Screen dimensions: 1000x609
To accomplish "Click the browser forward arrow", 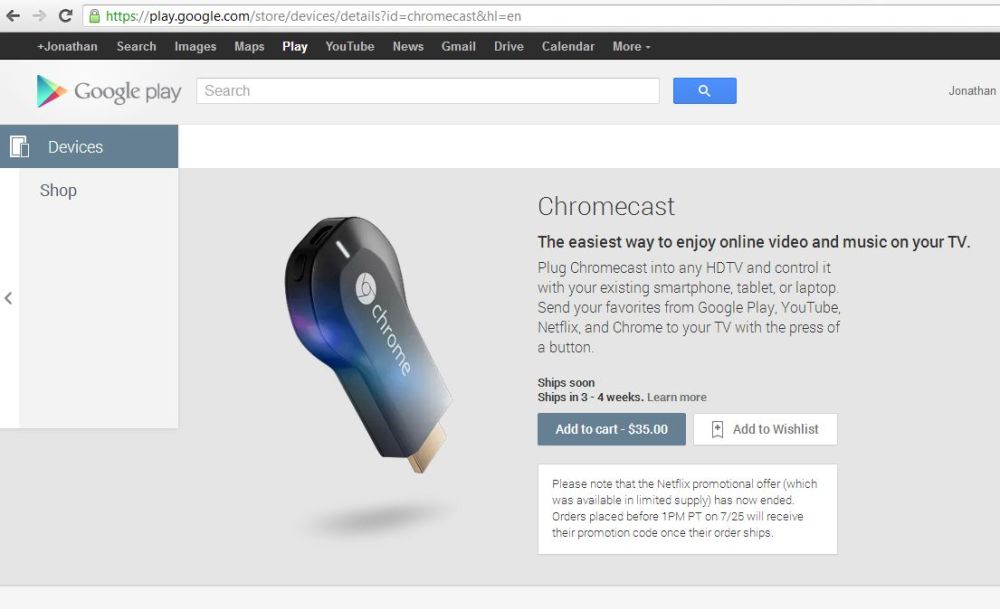I will 40,16.
